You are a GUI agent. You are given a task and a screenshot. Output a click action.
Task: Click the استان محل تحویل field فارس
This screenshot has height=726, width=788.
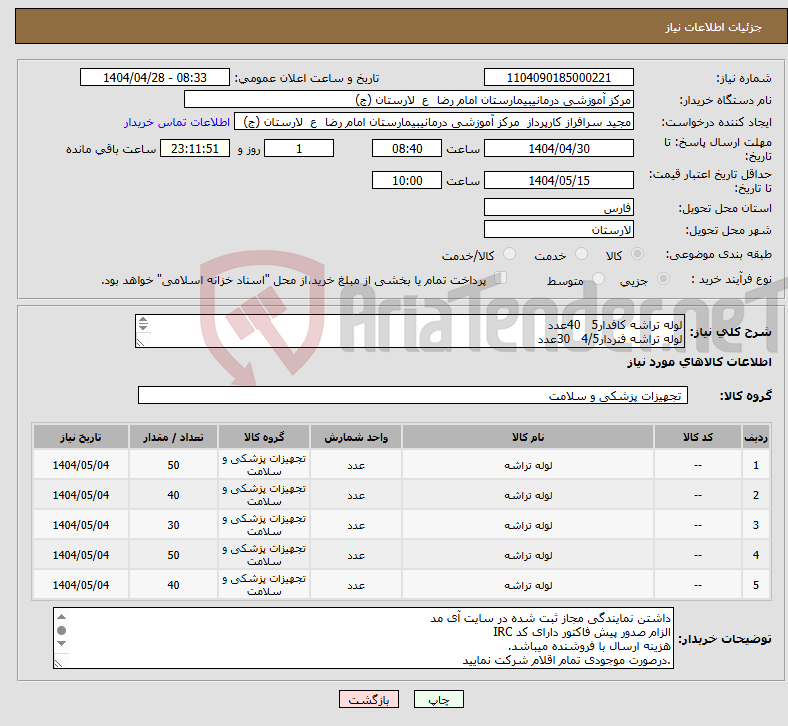558,207
